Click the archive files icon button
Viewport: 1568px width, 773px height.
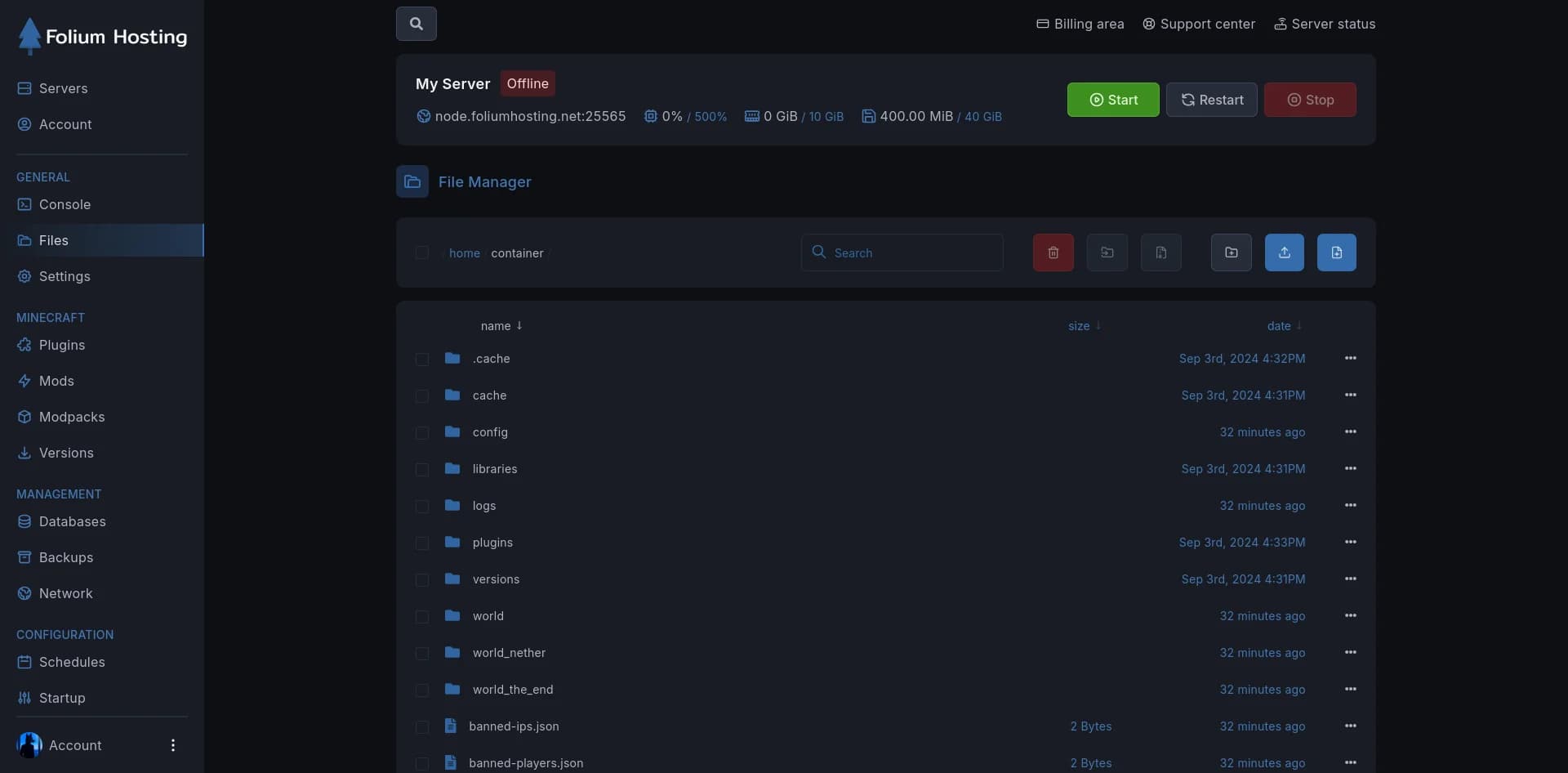point(1160,252)
